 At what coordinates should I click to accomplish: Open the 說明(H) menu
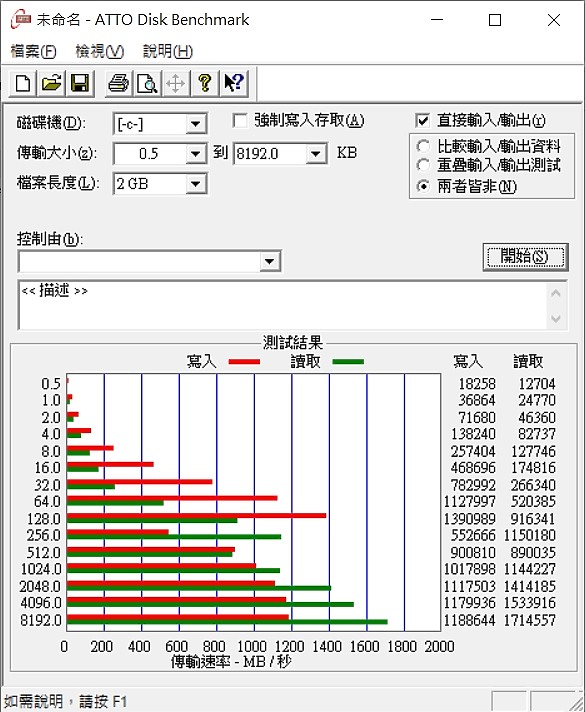168,51
